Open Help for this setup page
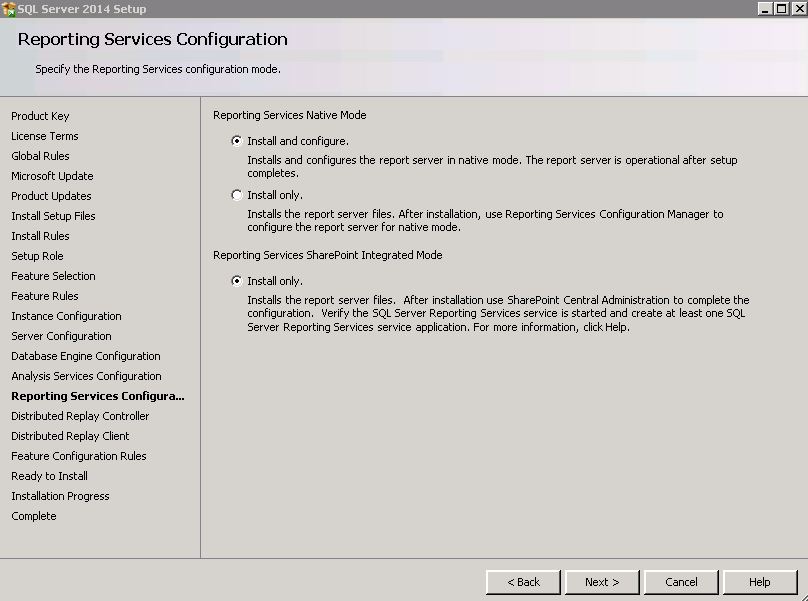This screenshot has width=808, height=601. (760, 582)
